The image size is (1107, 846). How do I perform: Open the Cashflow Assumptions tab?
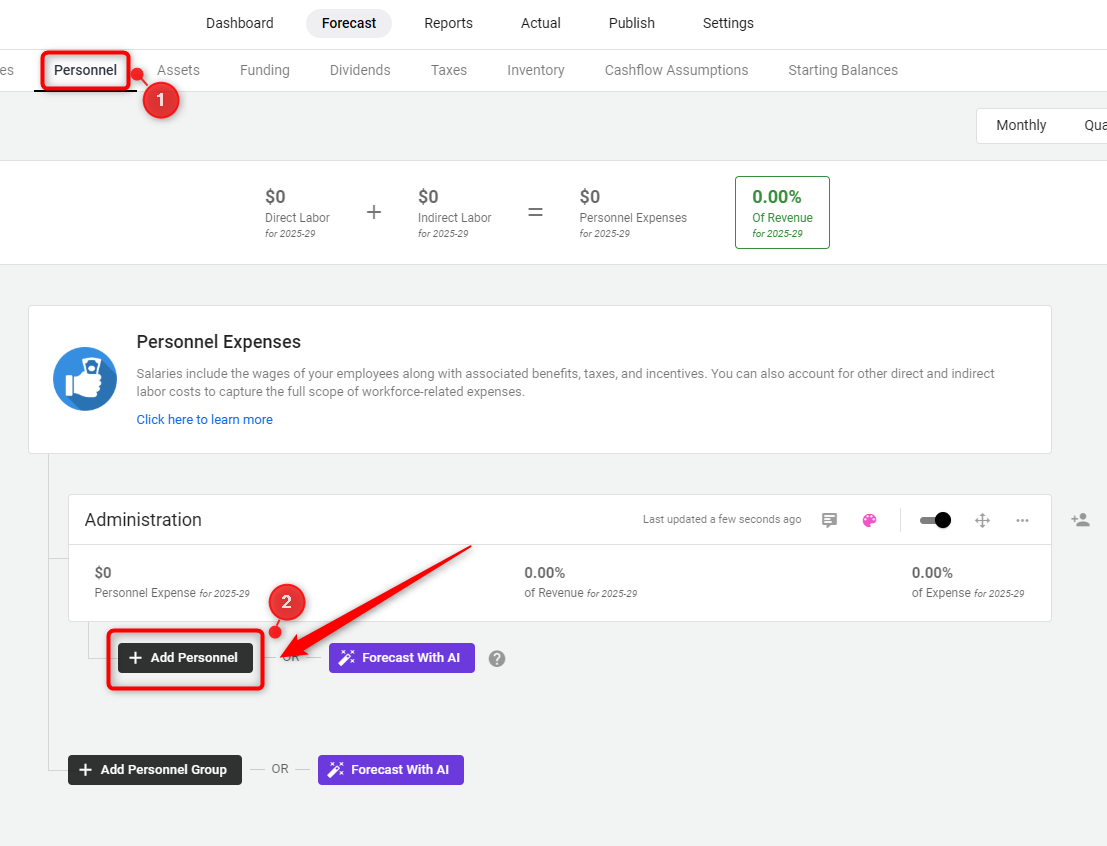click(x=676, y=70)
